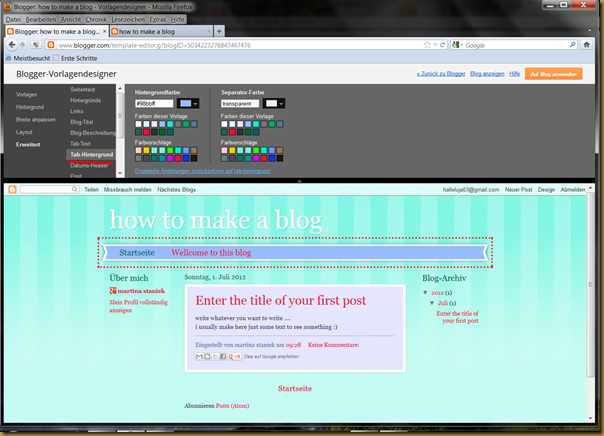
Task: Click the orange Blogger logo in the preview navbar
Action: click(13, 189)
